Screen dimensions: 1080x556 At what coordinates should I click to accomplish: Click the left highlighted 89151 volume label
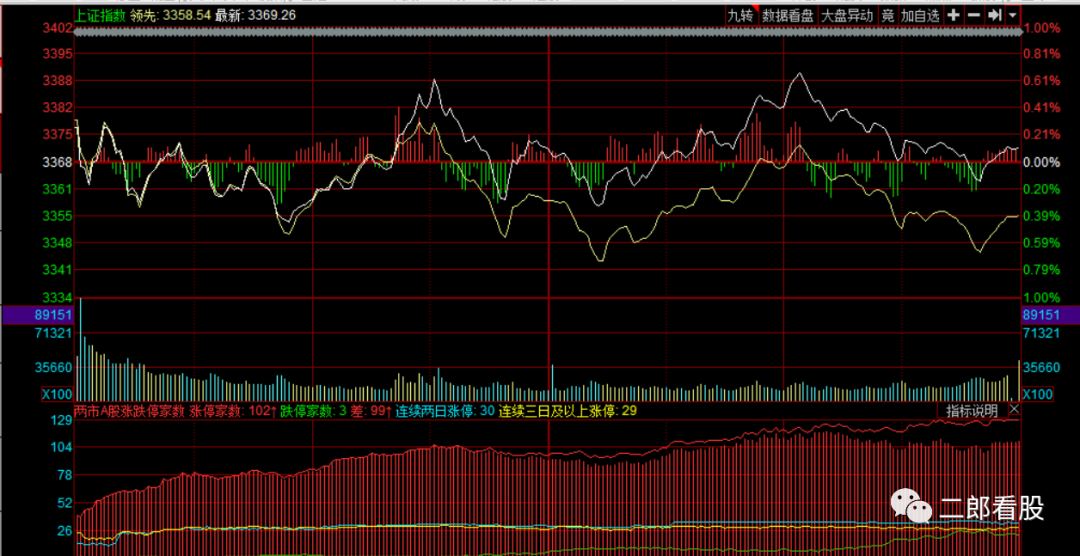pos(37,315)
